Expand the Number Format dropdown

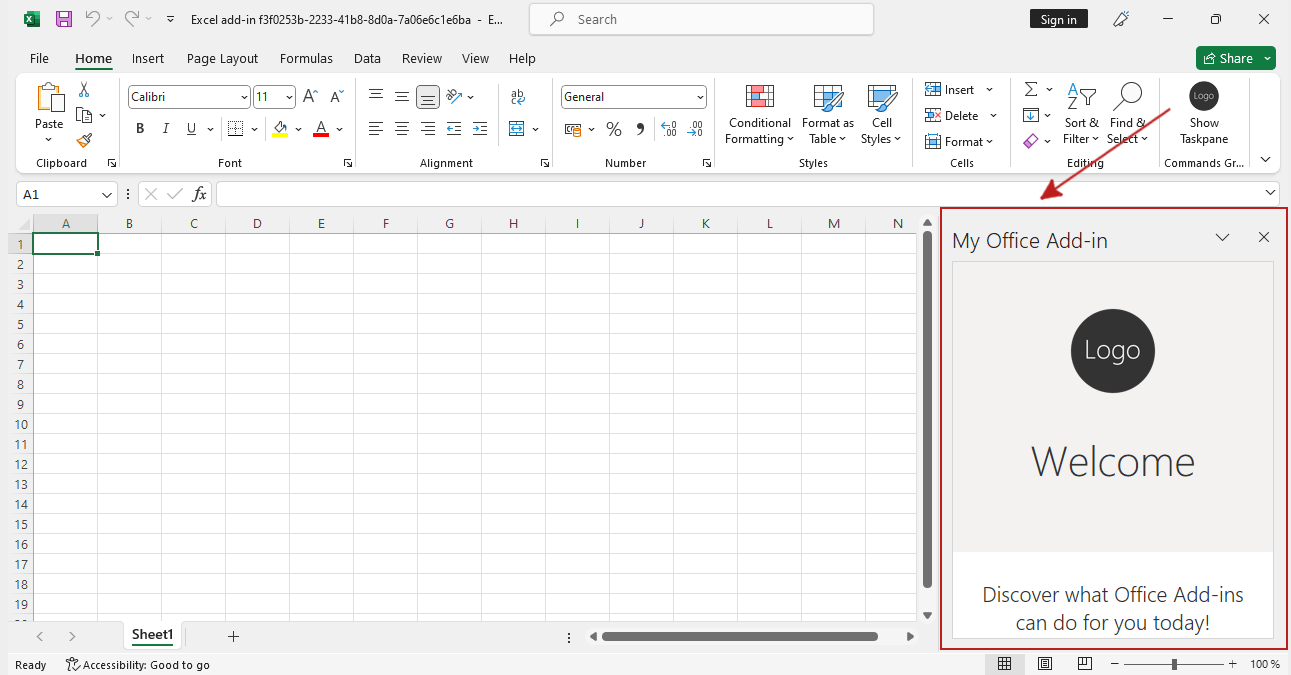(x=699, y=96)
